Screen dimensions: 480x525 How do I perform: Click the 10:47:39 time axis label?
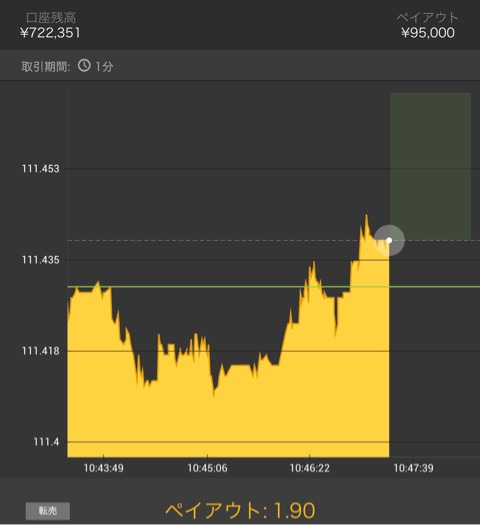(413, 468)
